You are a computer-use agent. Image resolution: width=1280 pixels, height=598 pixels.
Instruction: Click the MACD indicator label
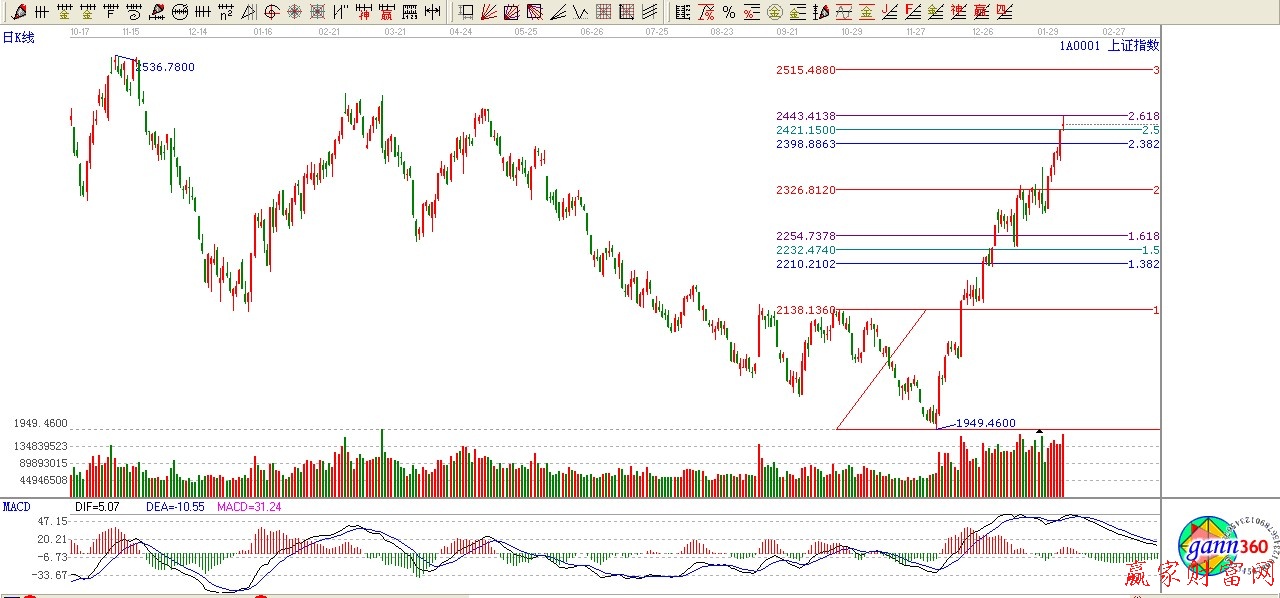click(17, 507)
